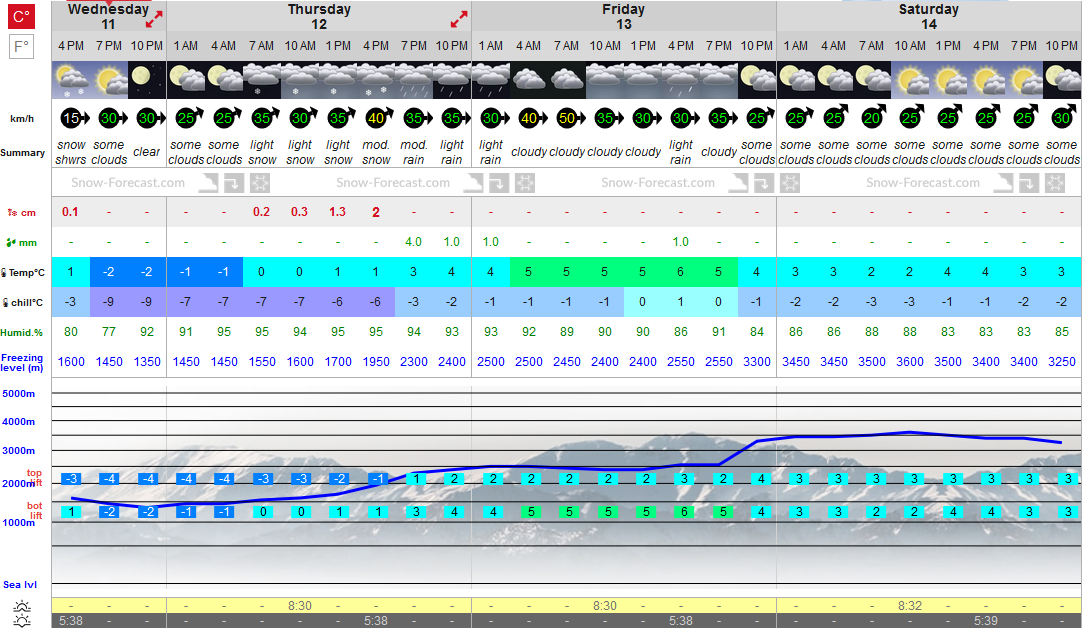Screen dimensions: 1088x634
Task: Click the Saturday 14 day header
Action: (928, 17)
